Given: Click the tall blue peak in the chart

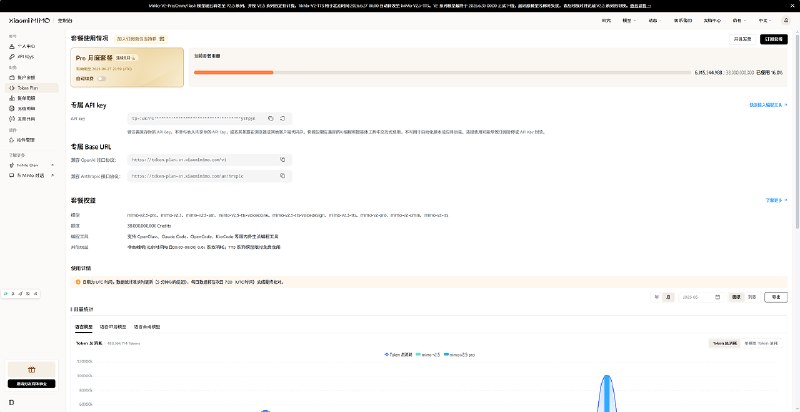Looking at the screenshot, I should [607, 393].
